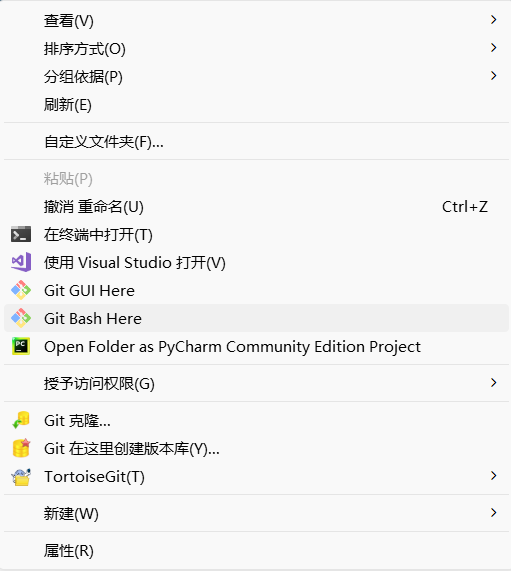This screenshot has width=511, height=571.
Task: Expand the 授予访问权限(G) submenu arrow
Action: coord(494,383)
